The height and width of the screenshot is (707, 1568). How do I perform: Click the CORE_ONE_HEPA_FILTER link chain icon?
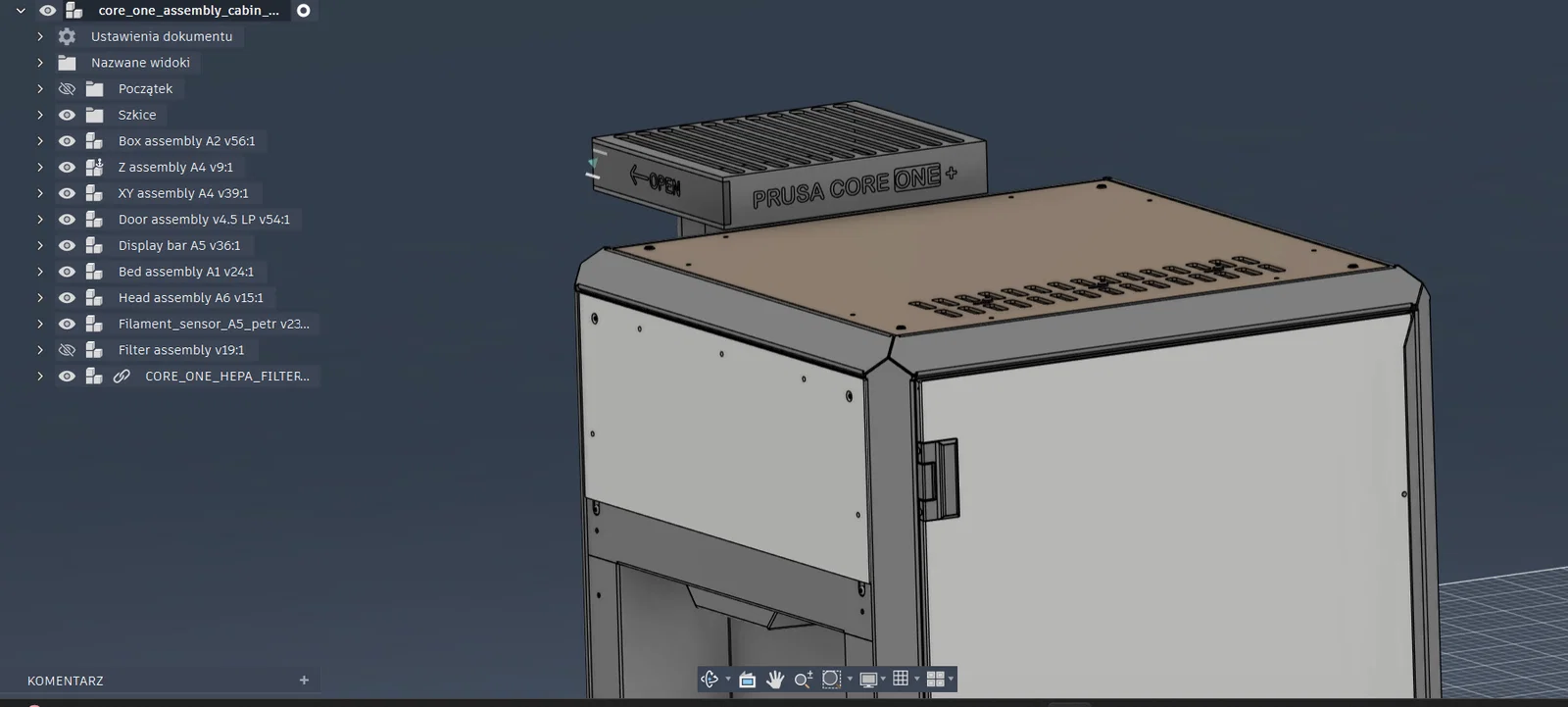pos(122,377)
